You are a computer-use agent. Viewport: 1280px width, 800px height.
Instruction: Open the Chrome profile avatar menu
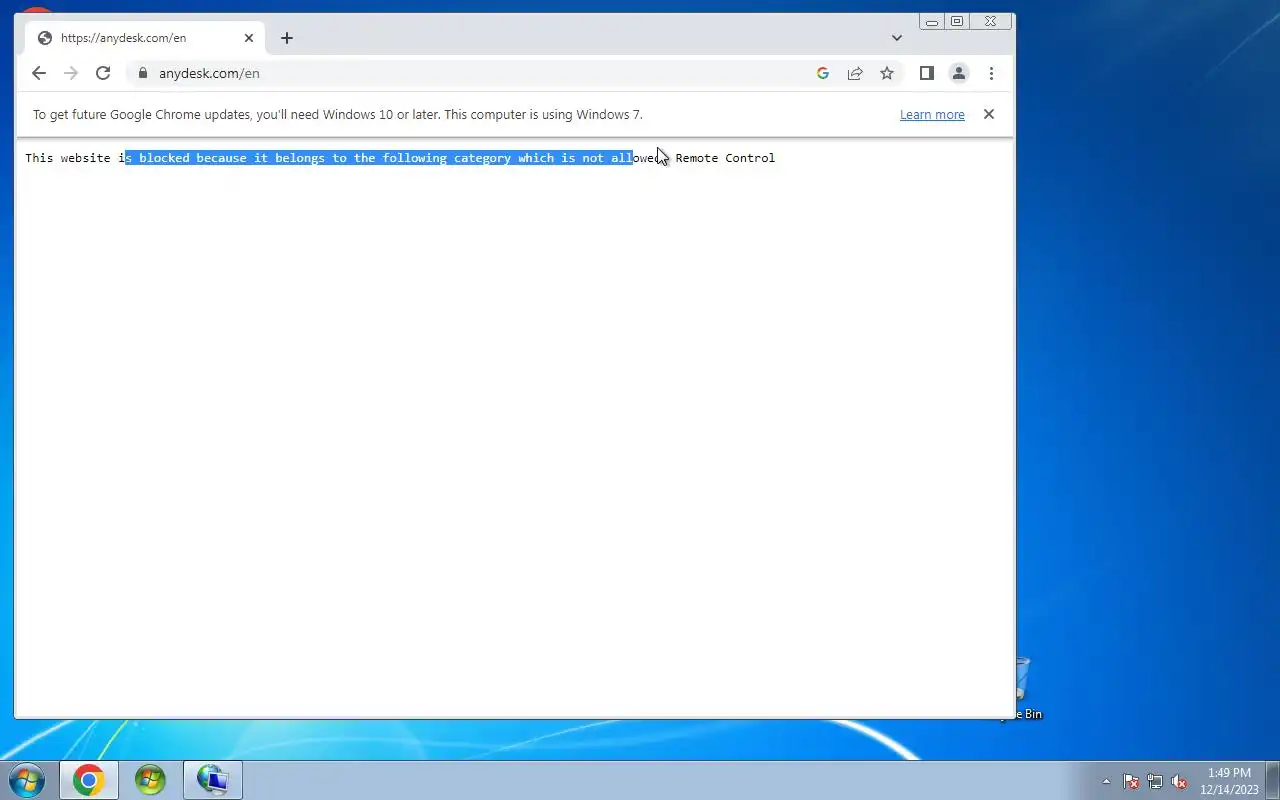(x=959, y=73)
